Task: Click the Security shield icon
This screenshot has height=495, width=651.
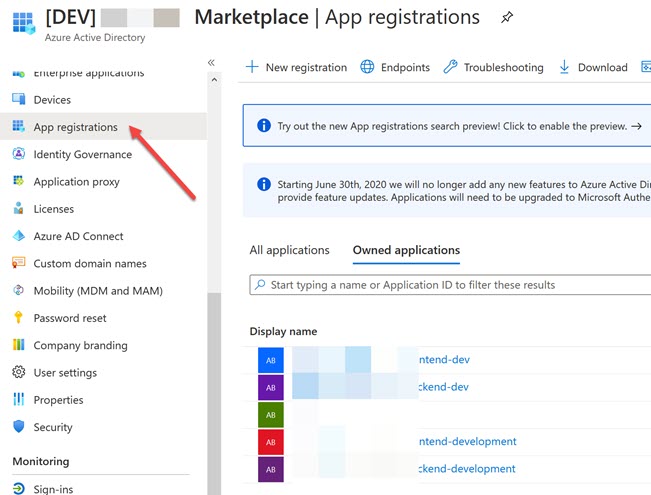Action: point(19,426)
